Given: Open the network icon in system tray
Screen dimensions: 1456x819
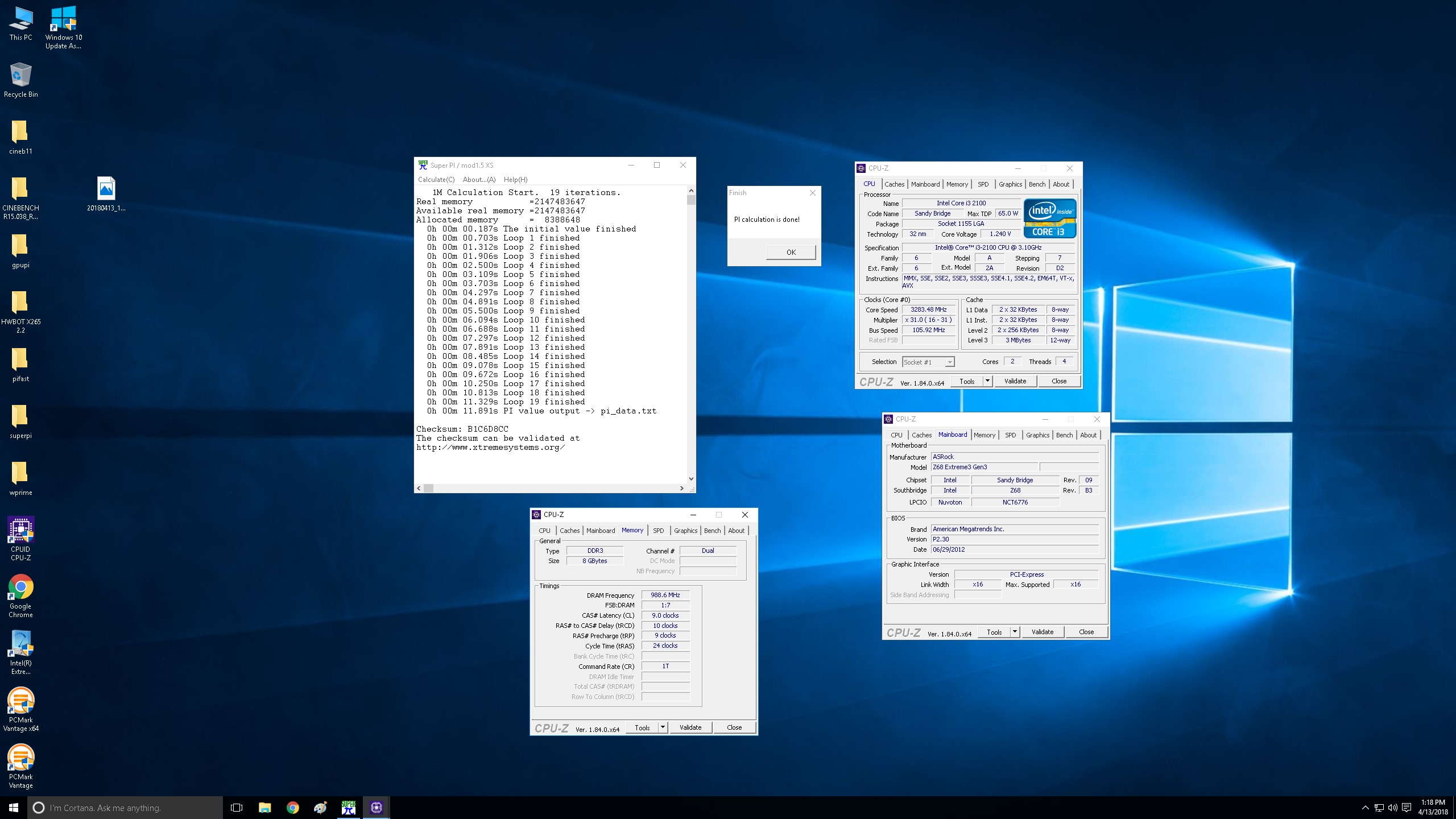Looking at the screenshot, I should pos(1379,808).
